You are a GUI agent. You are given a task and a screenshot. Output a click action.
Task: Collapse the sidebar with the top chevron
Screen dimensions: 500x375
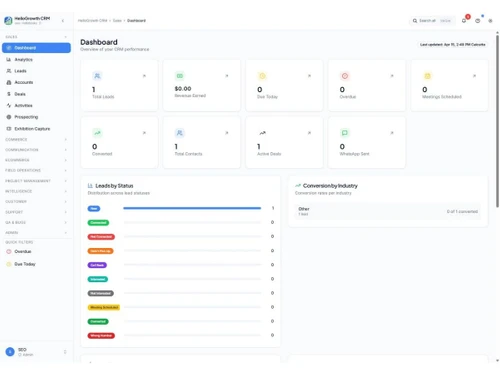(x=63, y=21)
